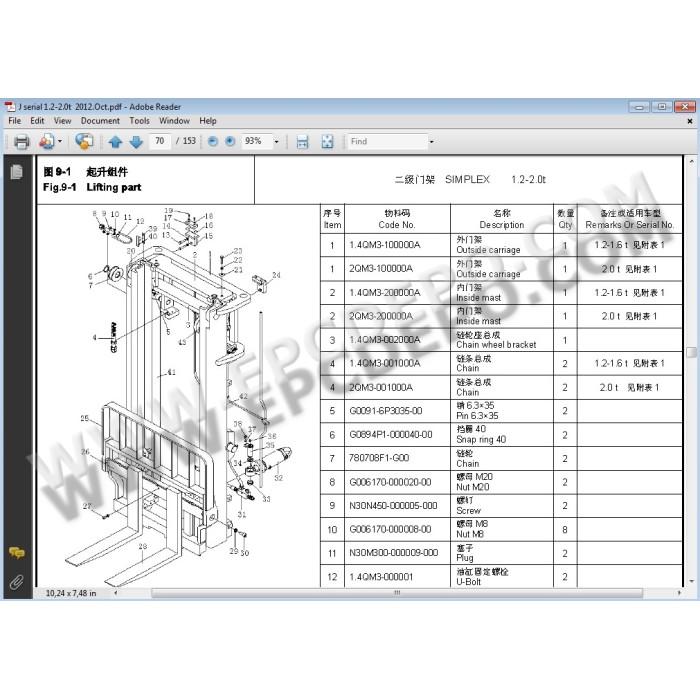Click the total pages label / 153
The image size is (700, 700).
(x=186, y=141)
